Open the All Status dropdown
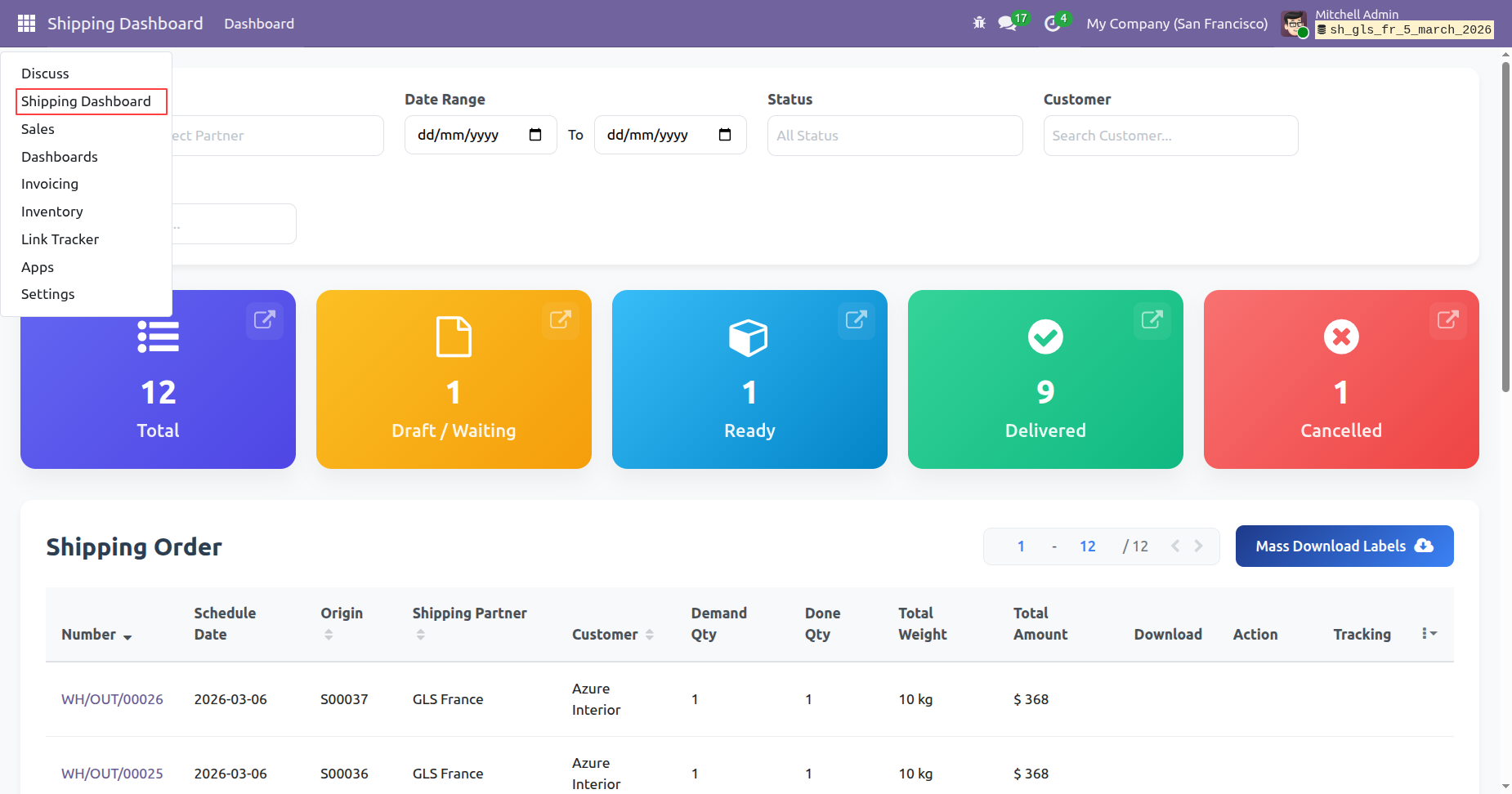1512x794 pixels. click(894, 136)
